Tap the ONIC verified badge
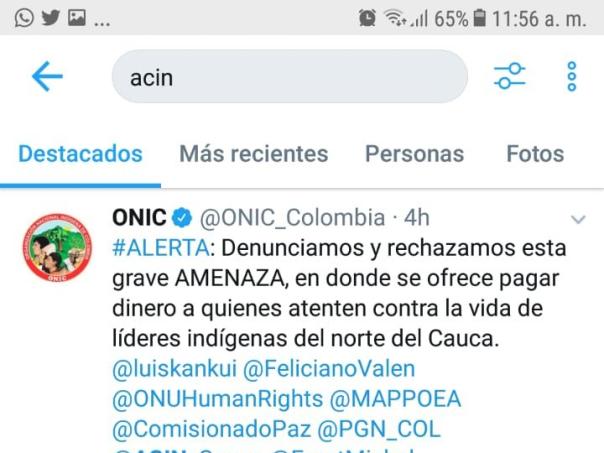The image size is (604, 453). pyautogui.click(x=181, y=218)
